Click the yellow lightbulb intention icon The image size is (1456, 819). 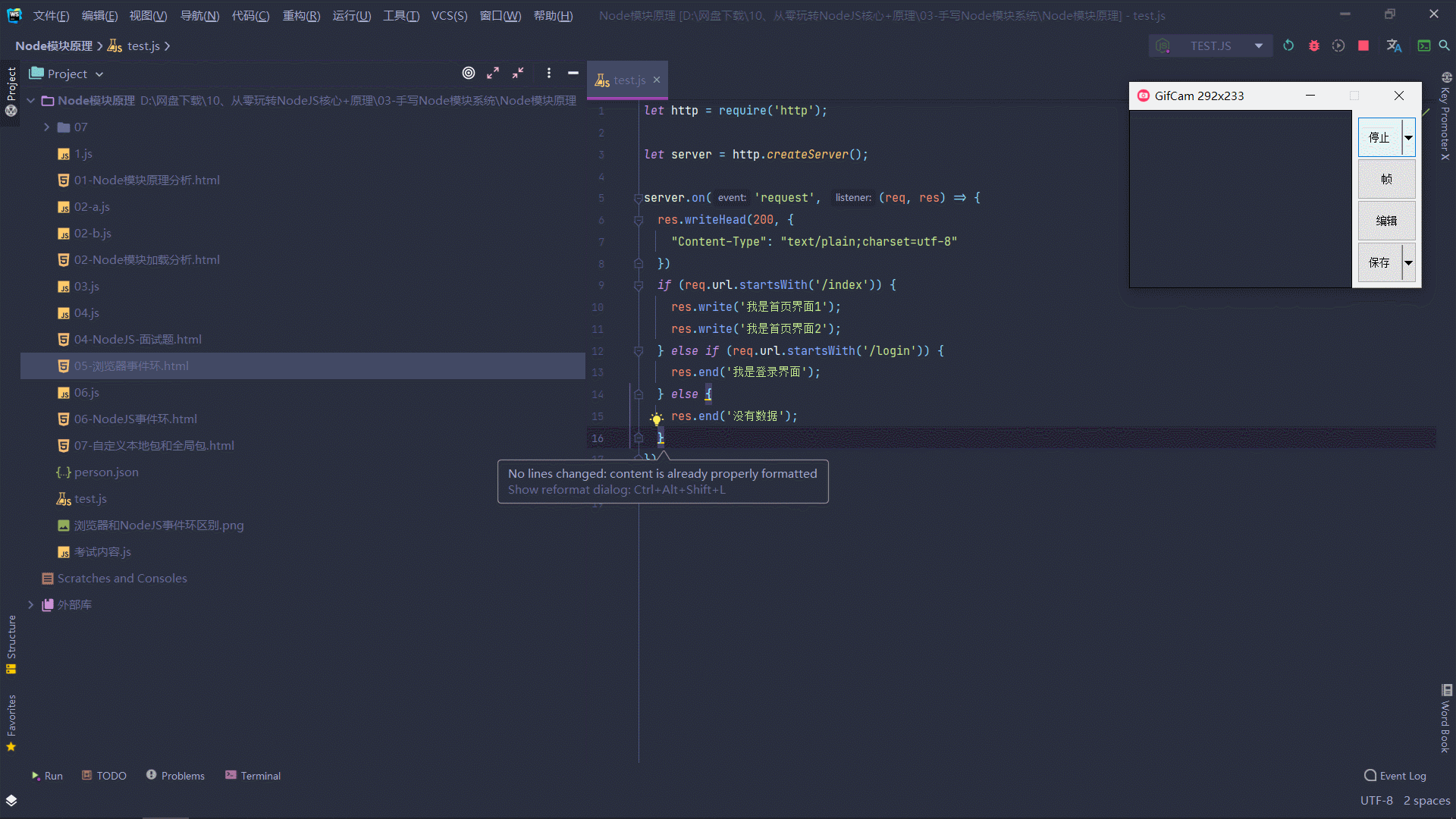click(657, 419)
